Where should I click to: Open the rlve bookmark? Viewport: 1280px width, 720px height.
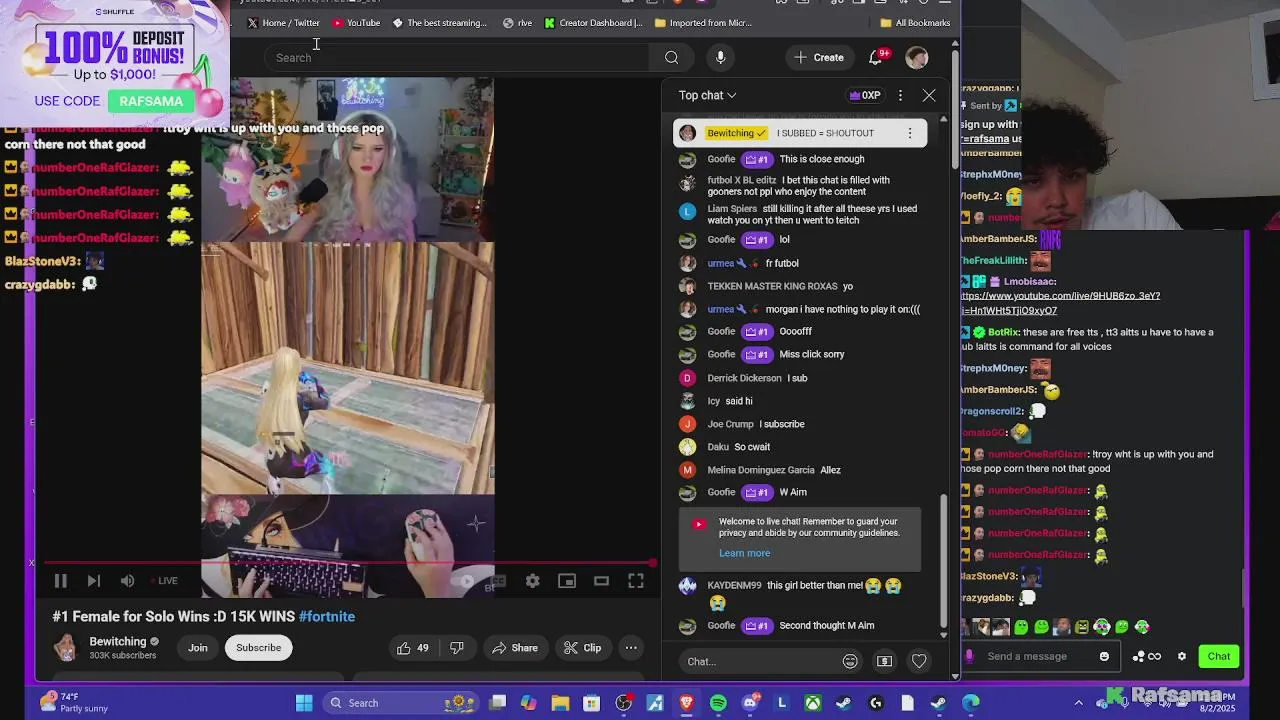tap(518, 23)
